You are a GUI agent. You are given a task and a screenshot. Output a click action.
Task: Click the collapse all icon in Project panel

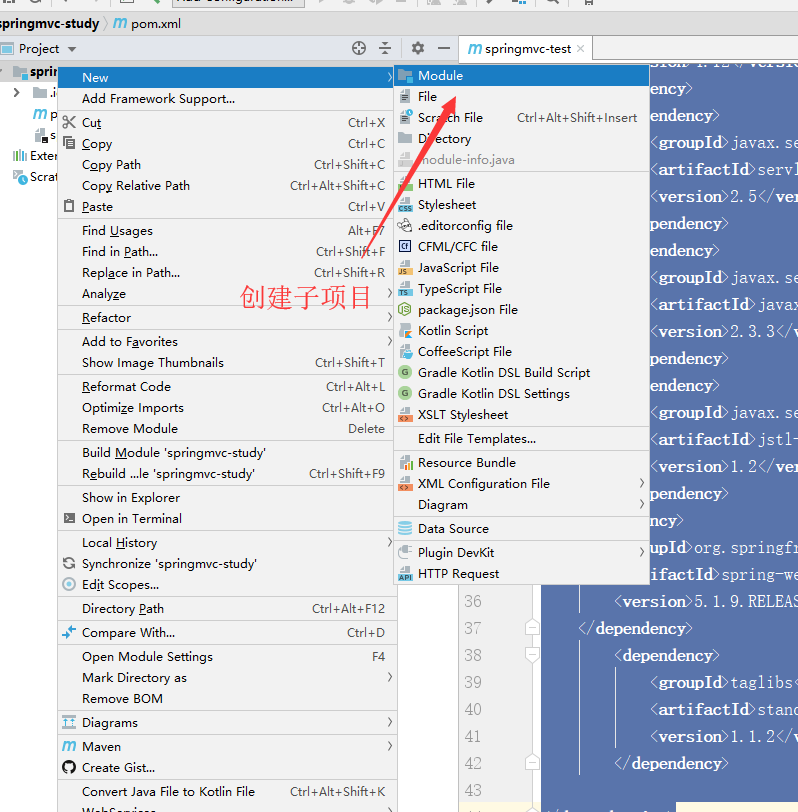[385, 49]
